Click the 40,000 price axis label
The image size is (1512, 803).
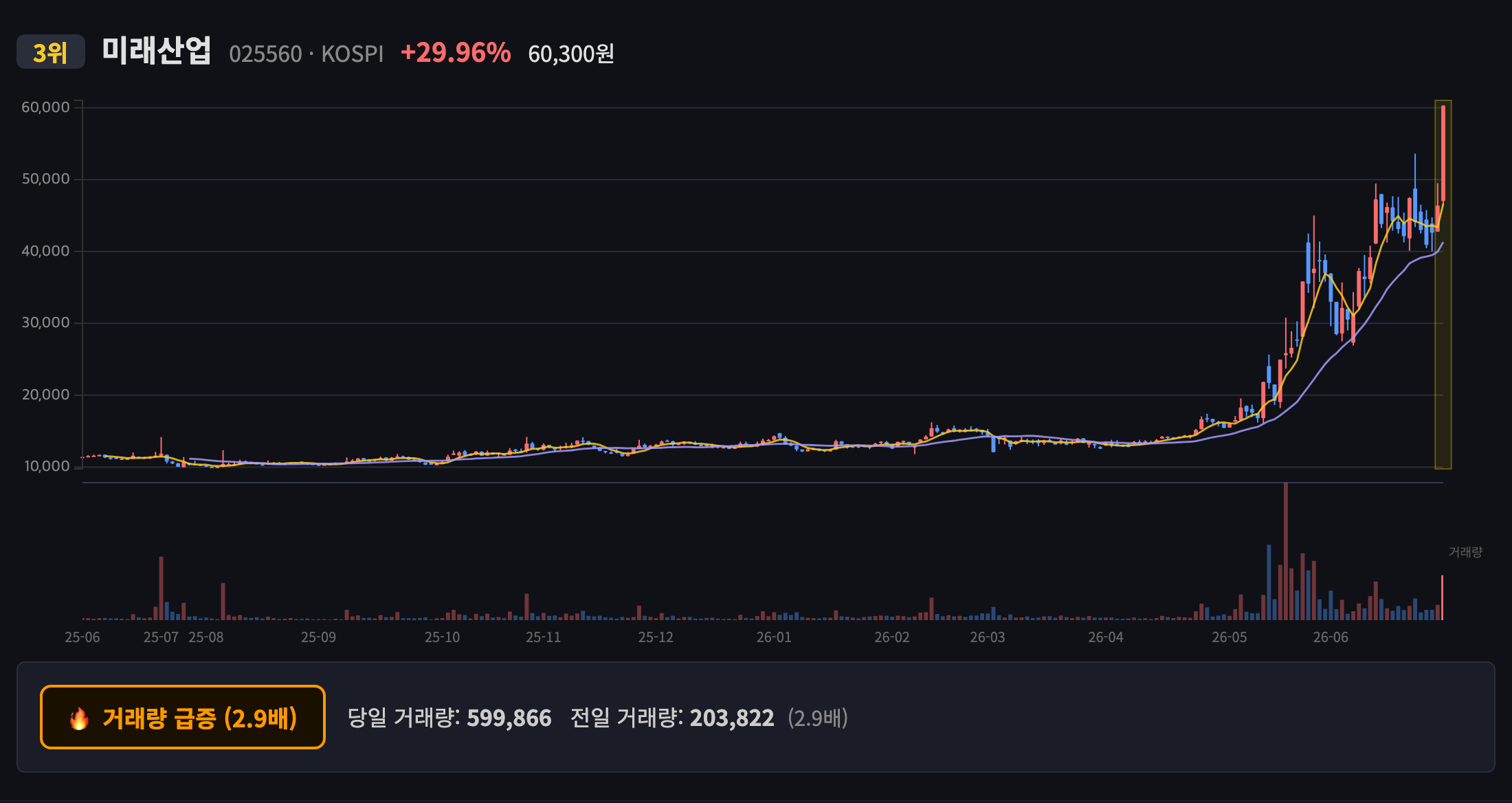tap(45, 251)
